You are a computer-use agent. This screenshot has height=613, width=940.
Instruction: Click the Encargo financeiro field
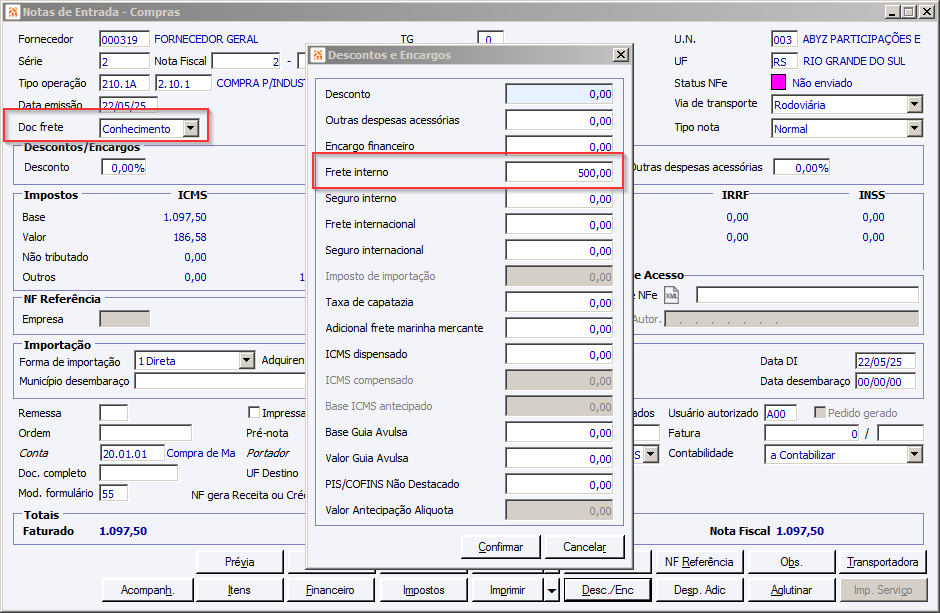click(x=559, y=146)
